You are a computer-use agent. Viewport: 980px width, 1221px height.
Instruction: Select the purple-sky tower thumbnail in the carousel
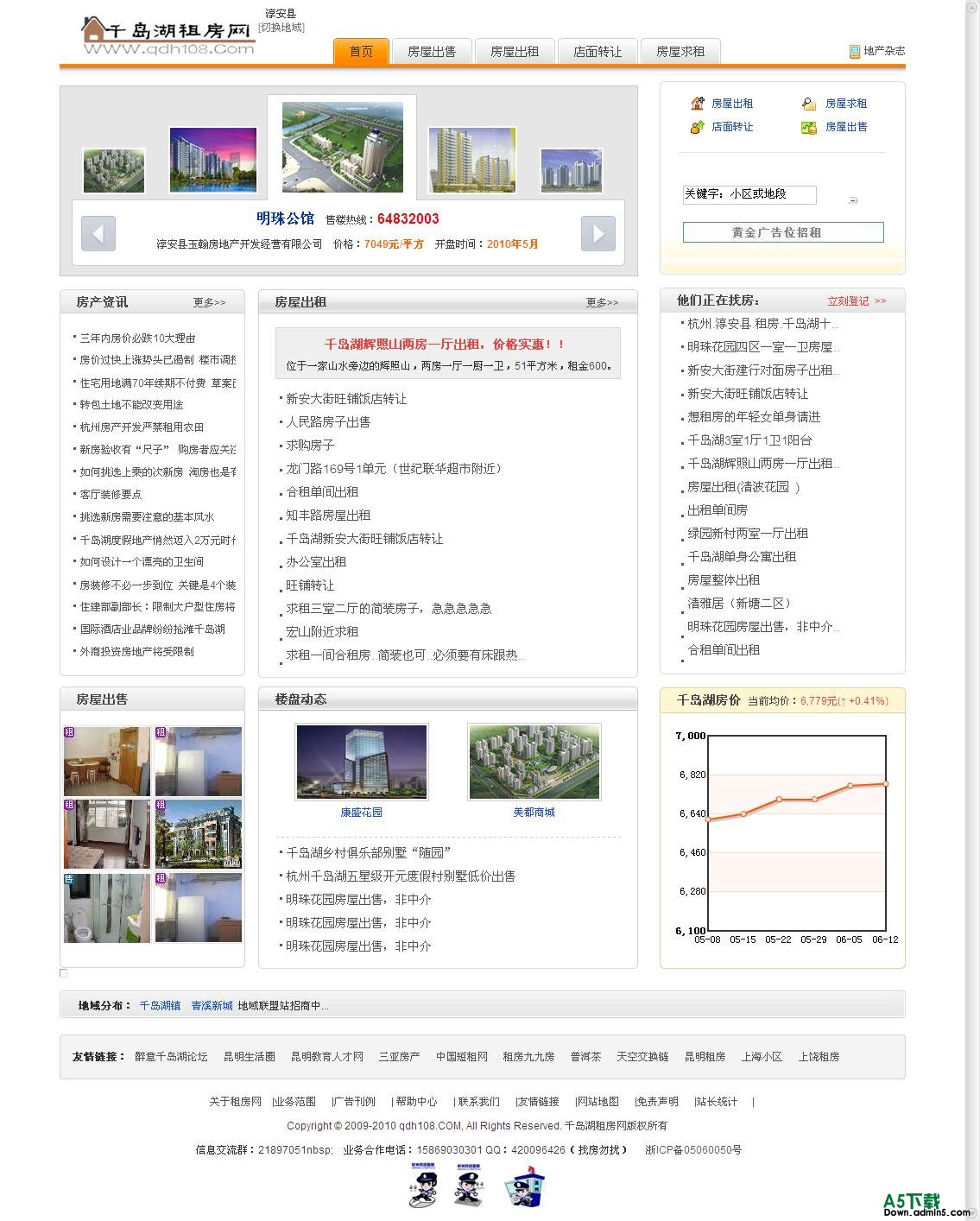(x=213, y=160)
